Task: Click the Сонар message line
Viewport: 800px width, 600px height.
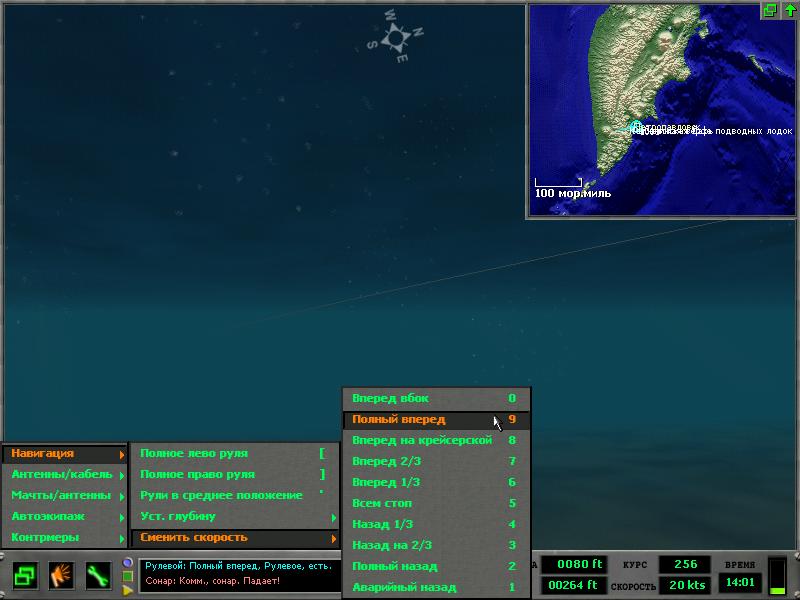Action: click(x=212, y=581)
